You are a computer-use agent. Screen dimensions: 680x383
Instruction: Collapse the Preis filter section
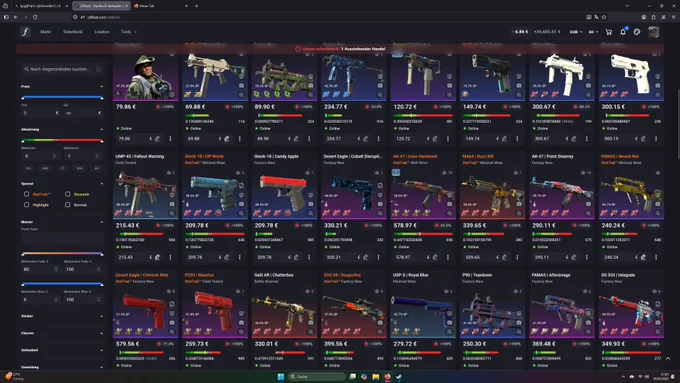(102, 86)
